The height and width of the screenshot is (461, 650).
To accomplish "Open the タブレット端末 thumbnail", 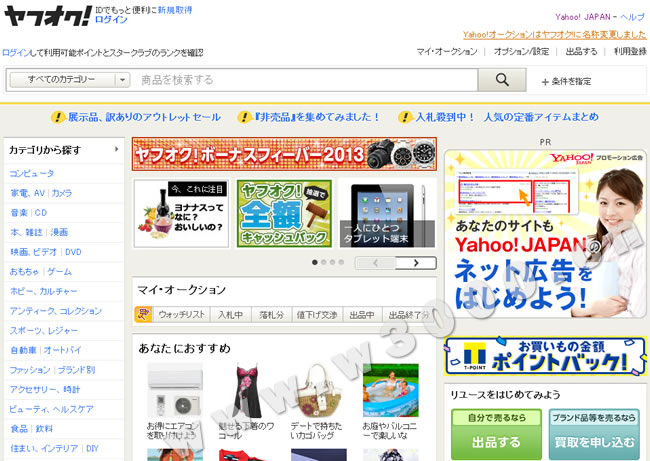I will pos(388,214).
